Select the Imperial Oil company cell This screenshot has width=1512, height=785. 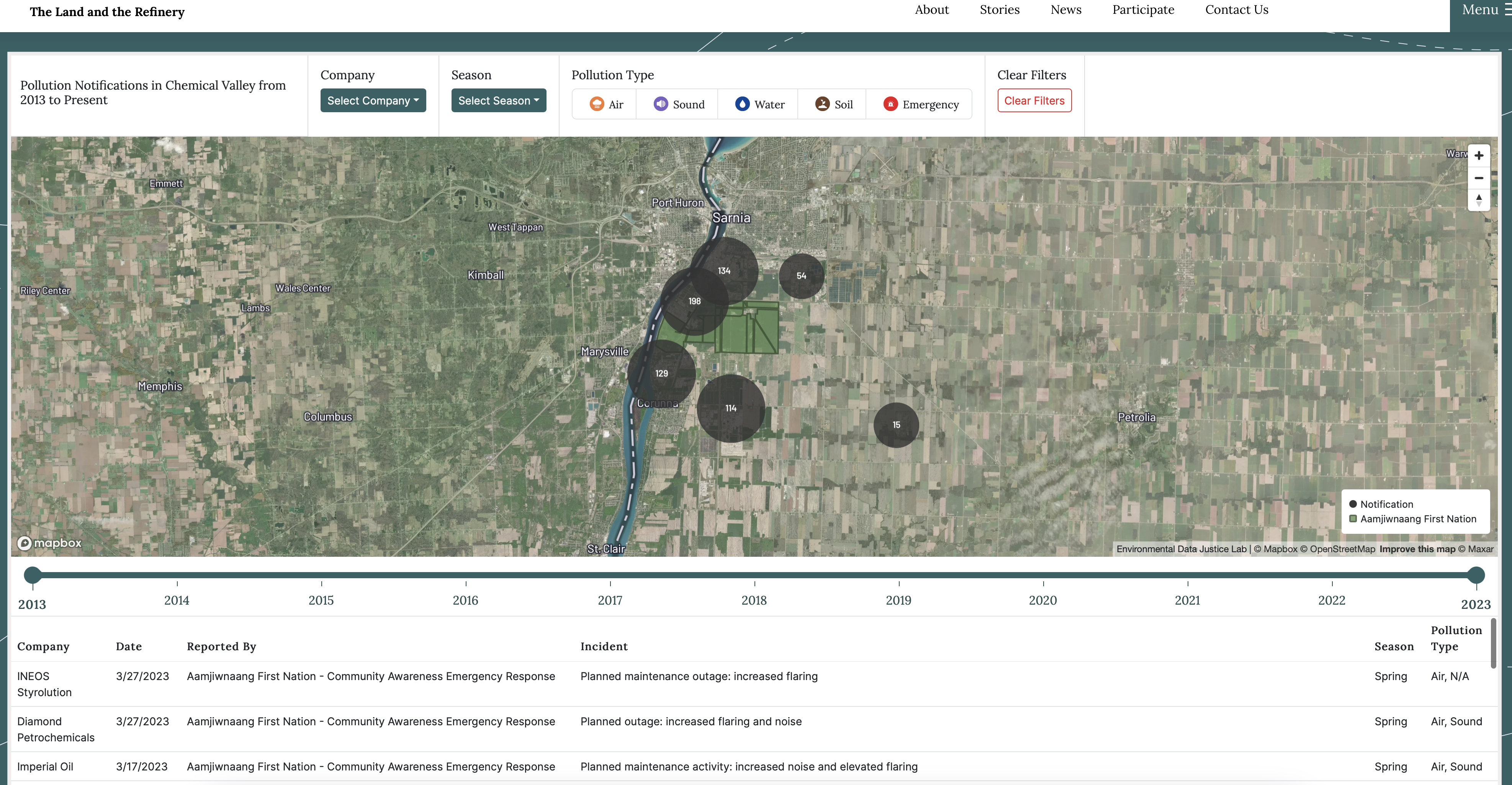[x=45, y=767]
